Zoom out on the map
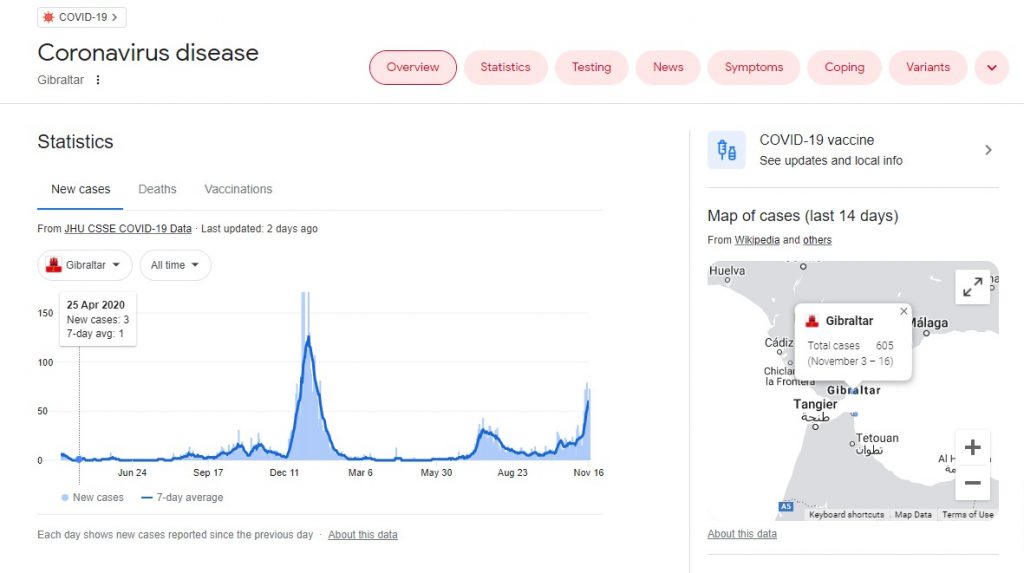1024x573 pixels. 972,483
